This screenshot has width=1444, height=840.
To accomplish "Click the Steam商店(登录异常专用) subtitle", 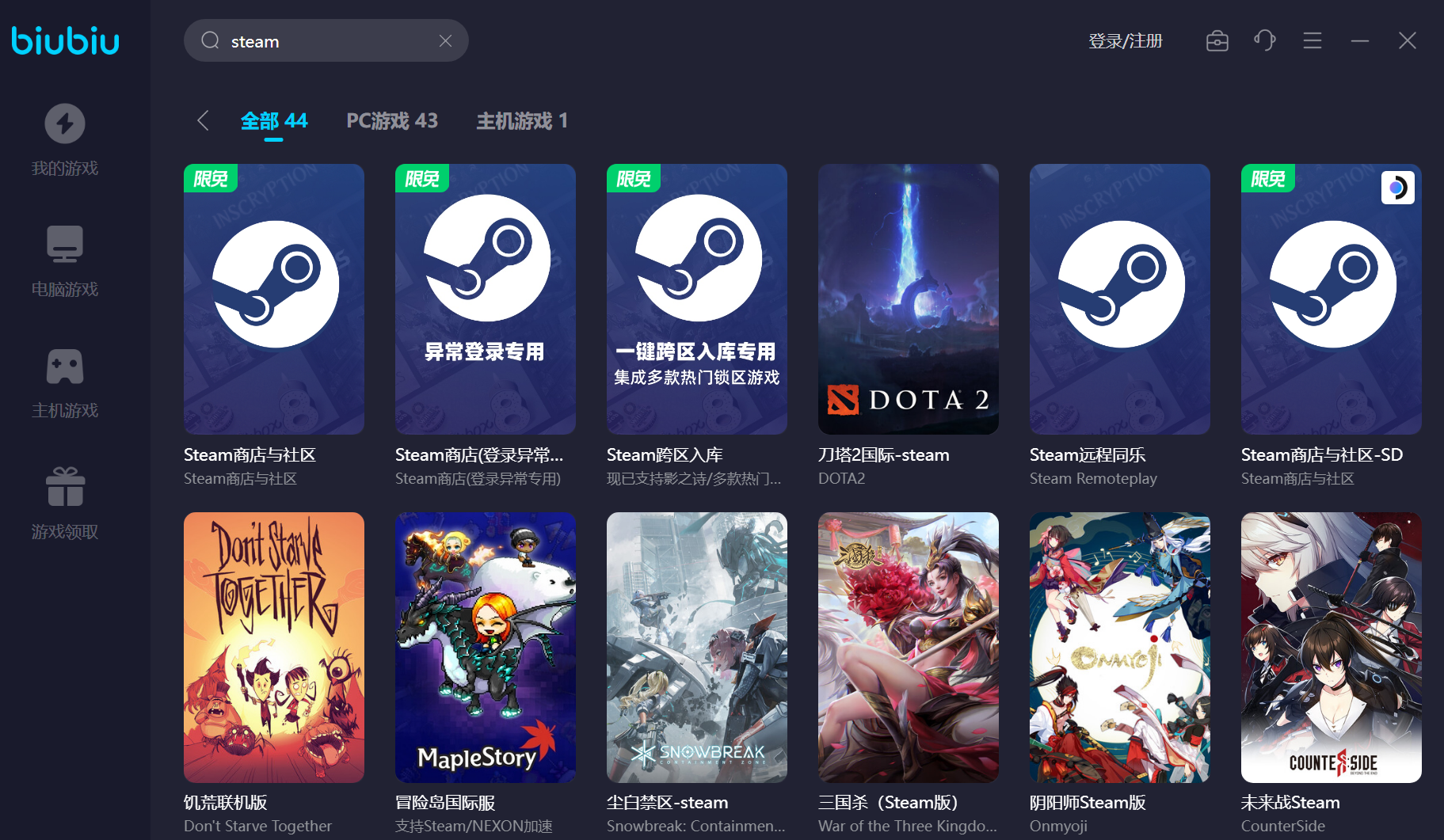I will (x=478, y=478).
